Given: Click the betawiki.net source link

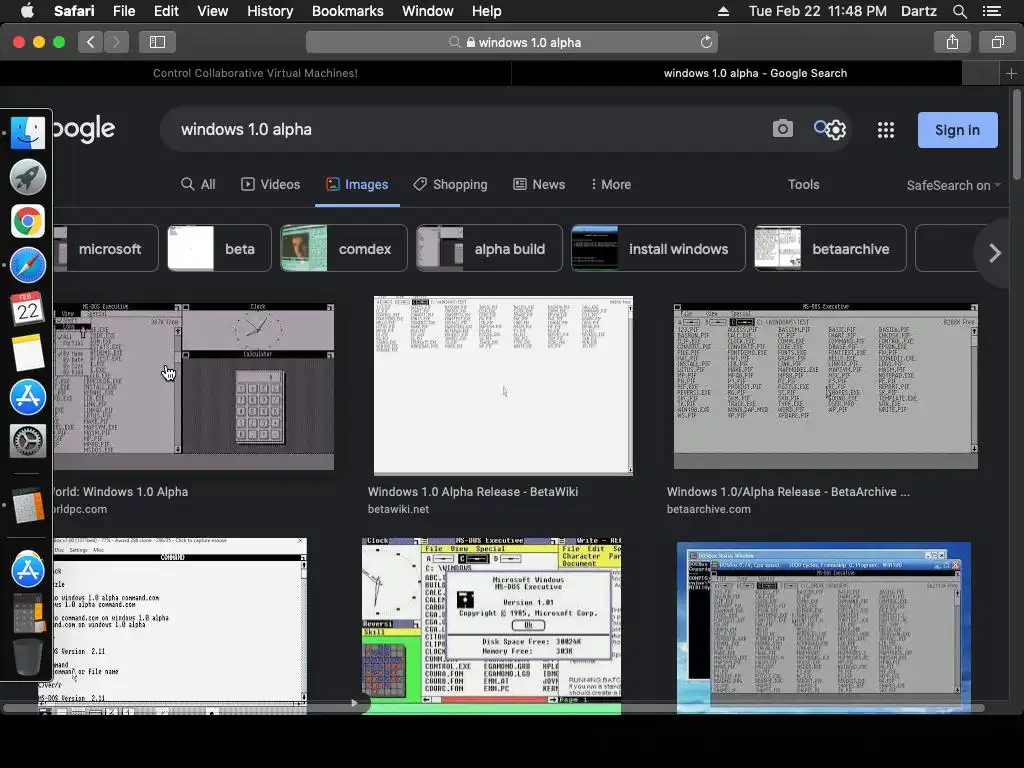Looking at the screenshot, I should tap(398, 509).
